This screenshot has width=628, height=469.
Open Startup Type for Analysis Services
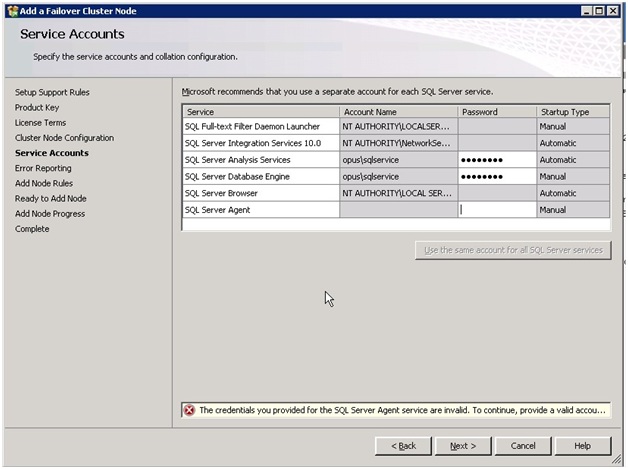pos(573,160)
